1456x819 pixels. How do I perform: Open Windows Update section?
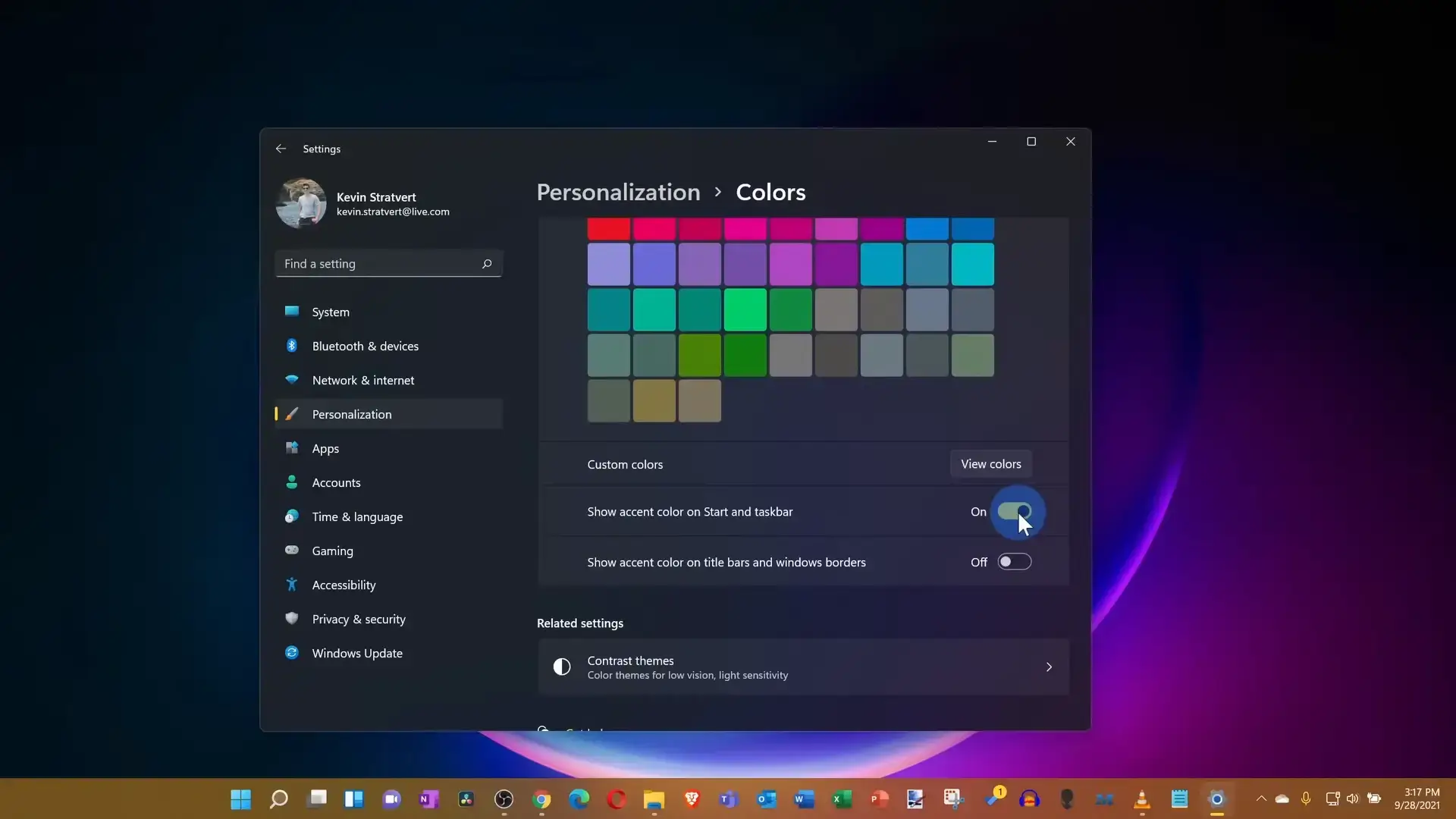pos(356,653)
